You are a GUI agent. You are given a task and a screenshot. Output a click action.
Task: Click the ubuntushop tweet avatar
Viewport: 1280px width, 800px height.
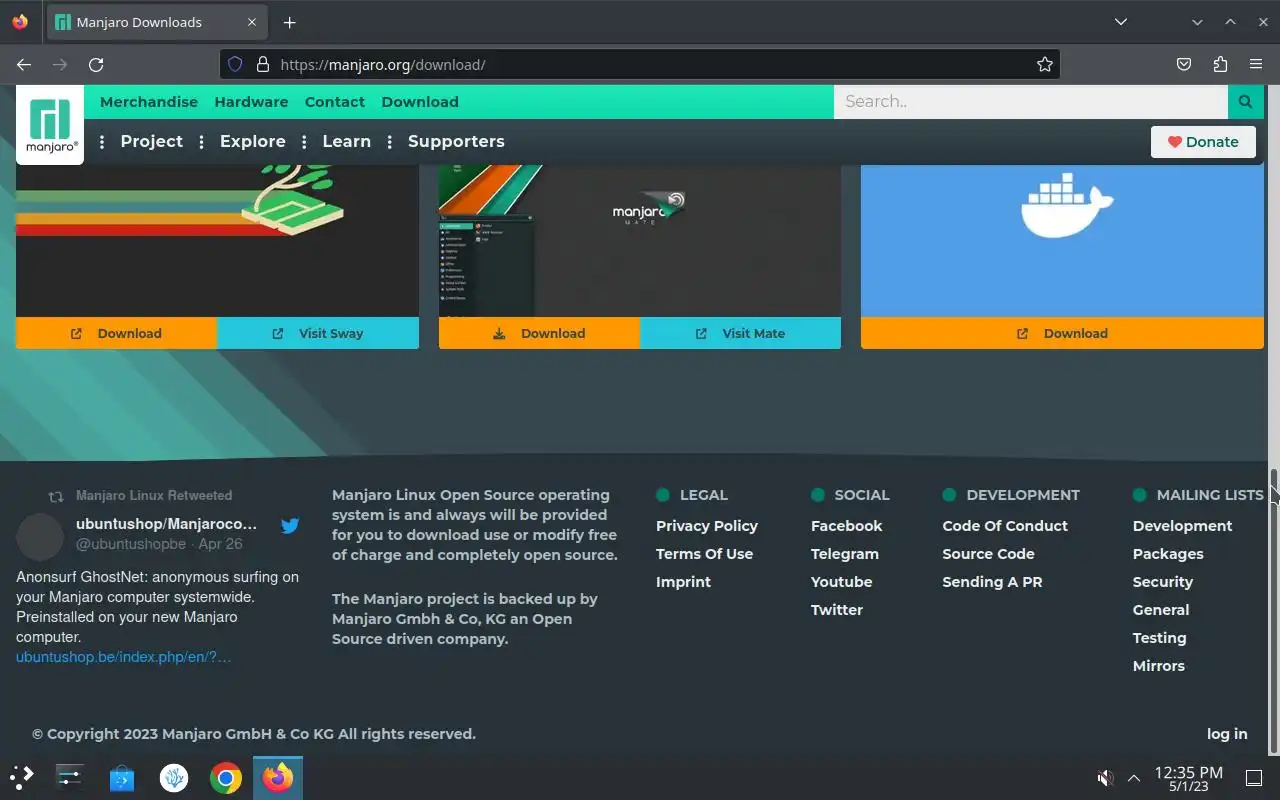(x=40, y=537)
